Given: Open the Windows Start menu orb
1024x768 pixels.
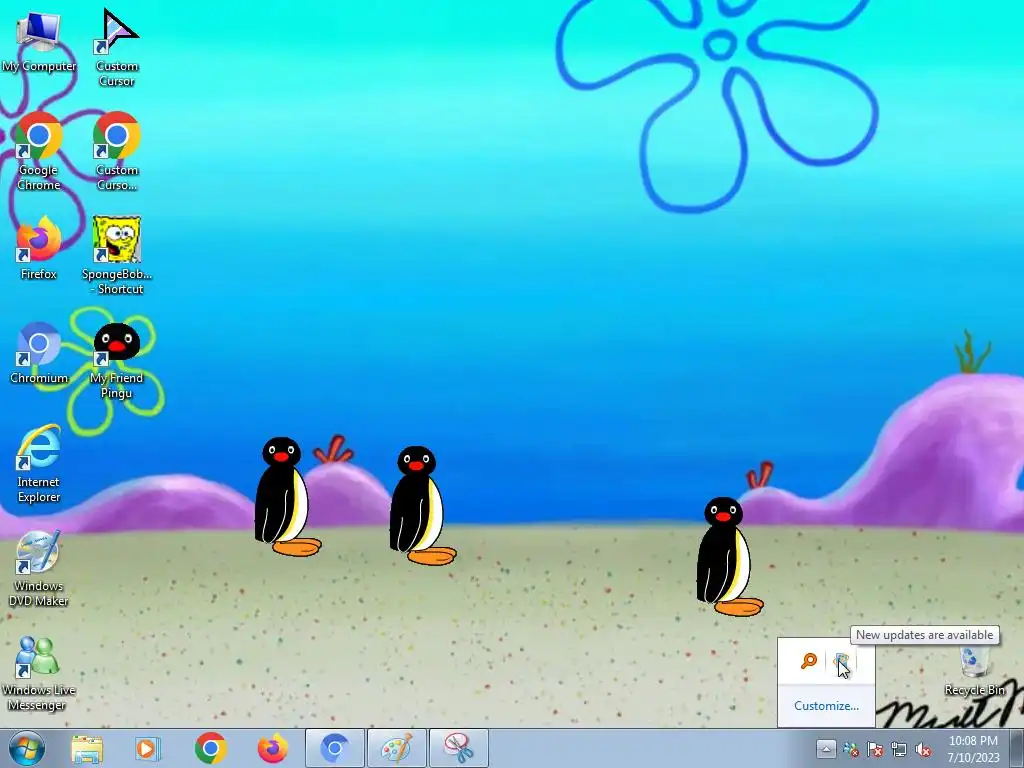Looking at the screenshot, I should [27, 748].
